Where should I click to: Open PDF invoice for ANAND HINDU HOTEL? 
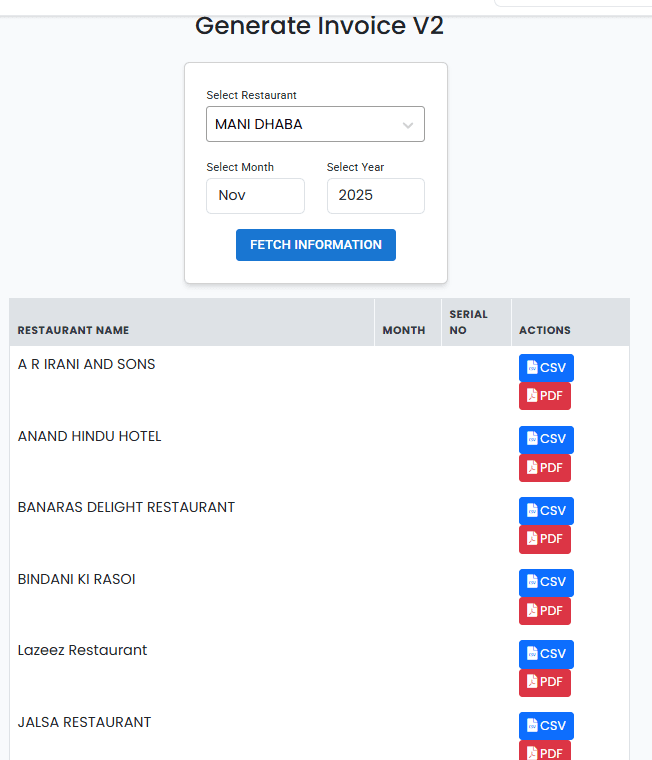(x=545, y=468)
